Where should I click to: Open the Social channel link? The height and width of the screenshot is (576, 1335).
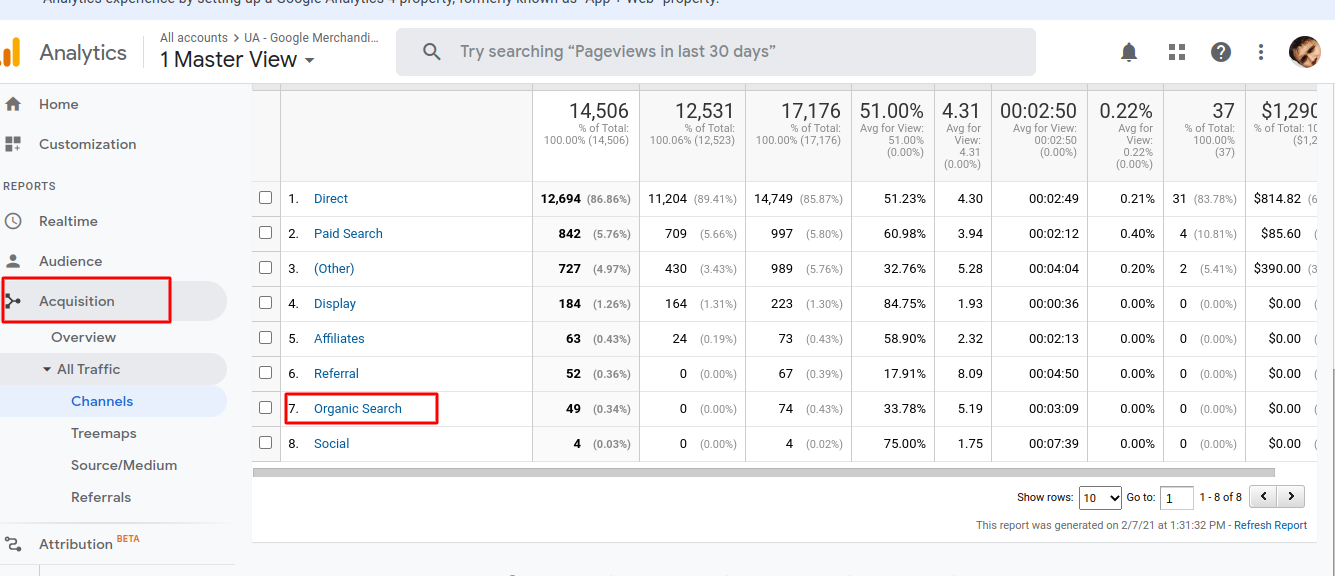(x=331, y=443)
